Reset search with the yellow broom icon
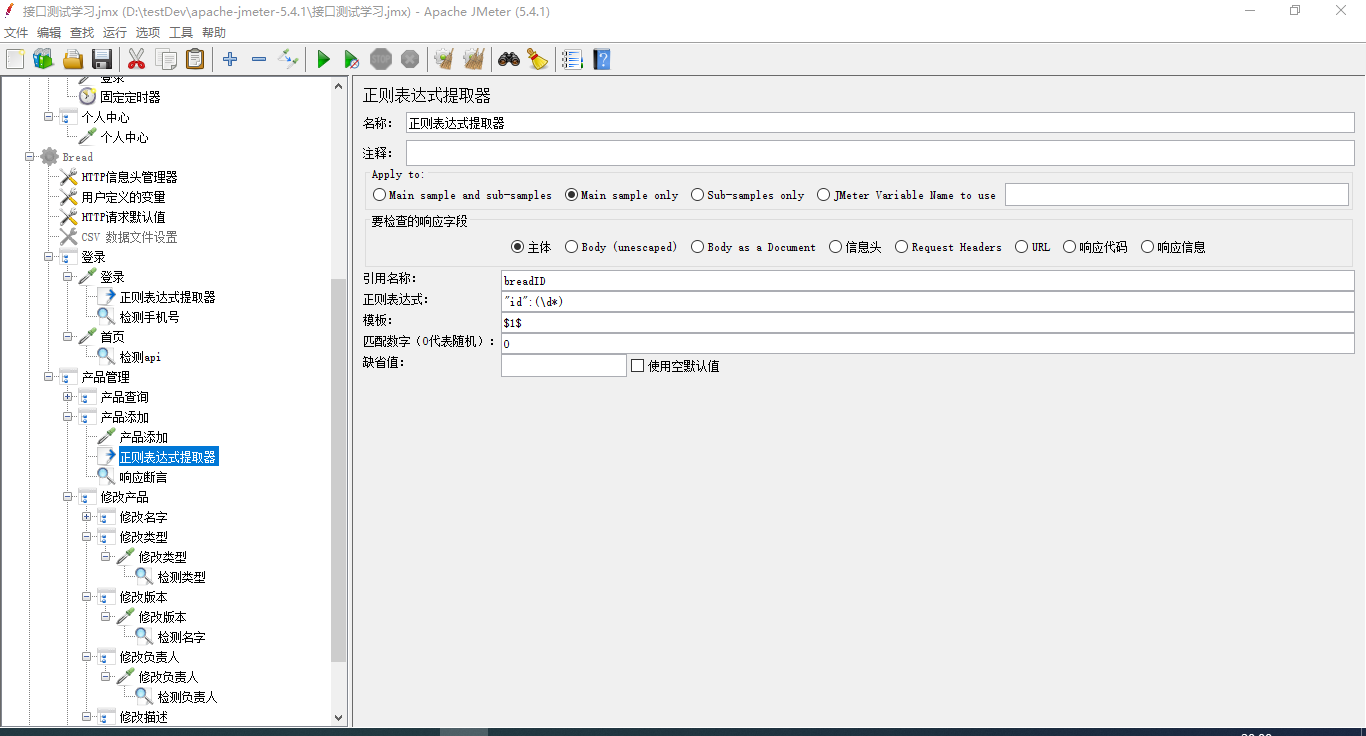The height and width of the screenshot is (736, 1366). point(538,60)
